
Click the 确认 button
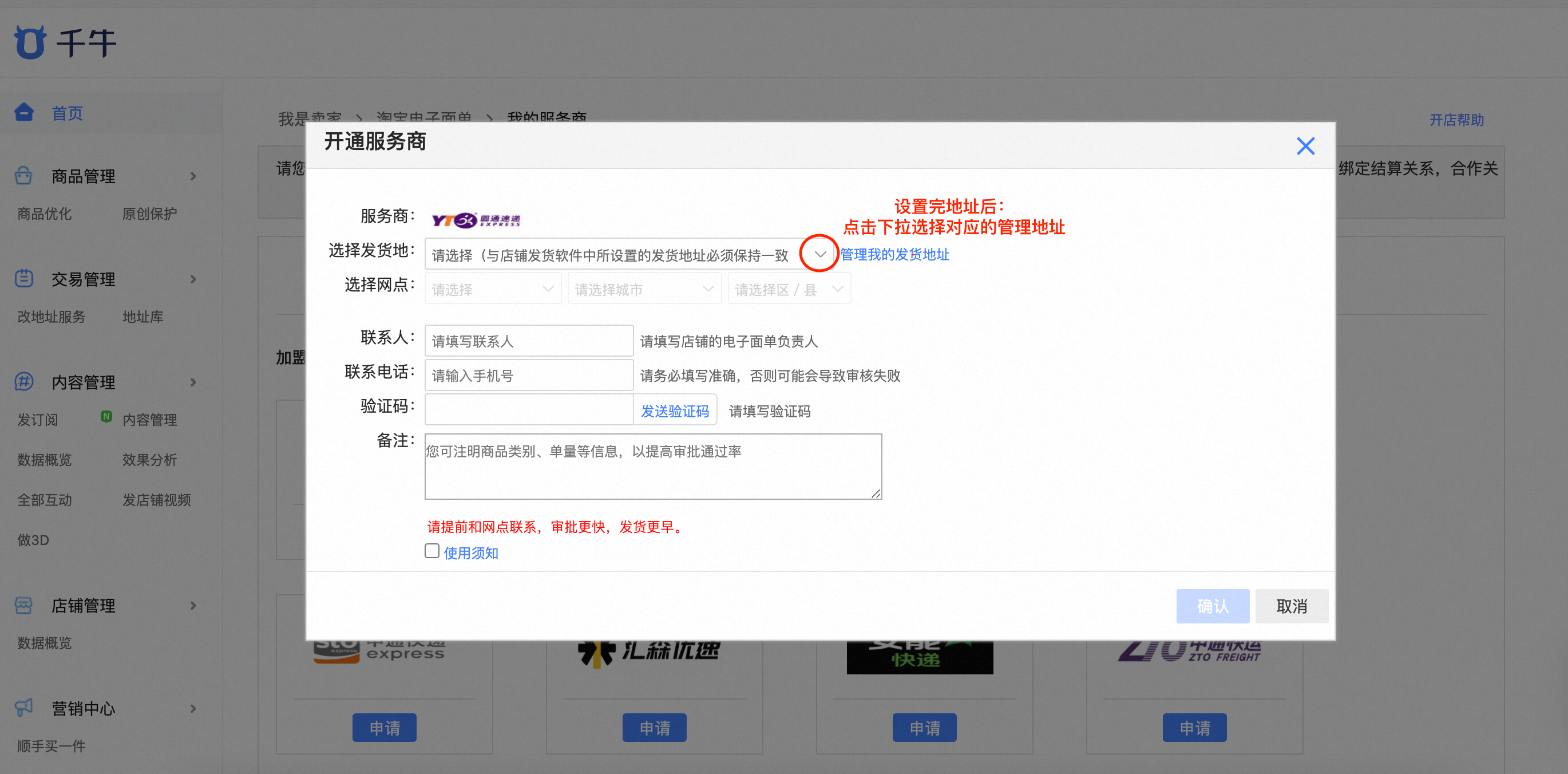click(x=1213, y=606)
